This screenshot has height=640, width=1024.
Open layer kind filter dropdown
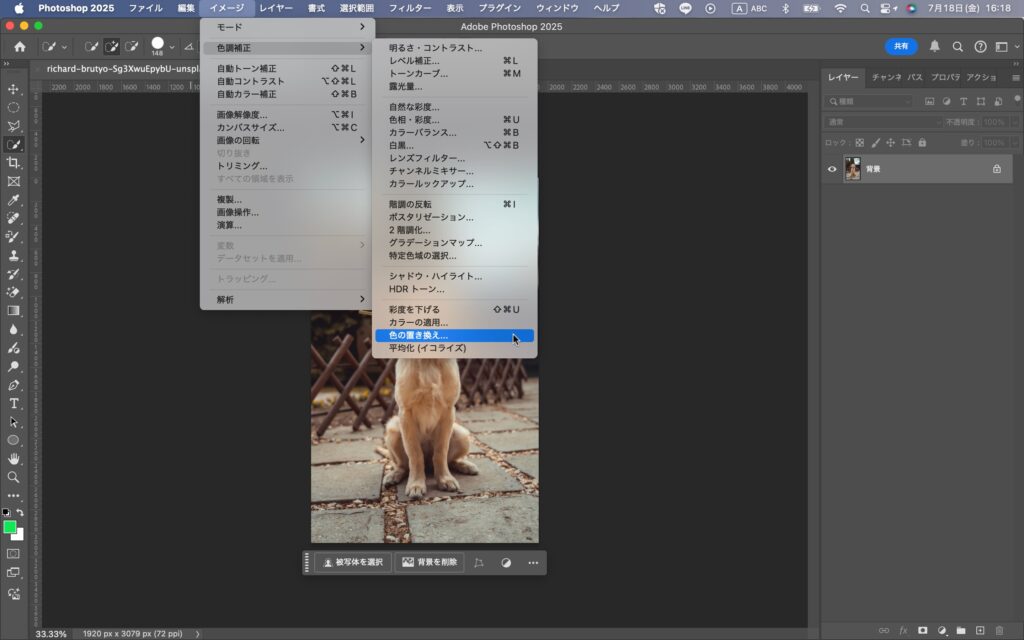(869, 101)
